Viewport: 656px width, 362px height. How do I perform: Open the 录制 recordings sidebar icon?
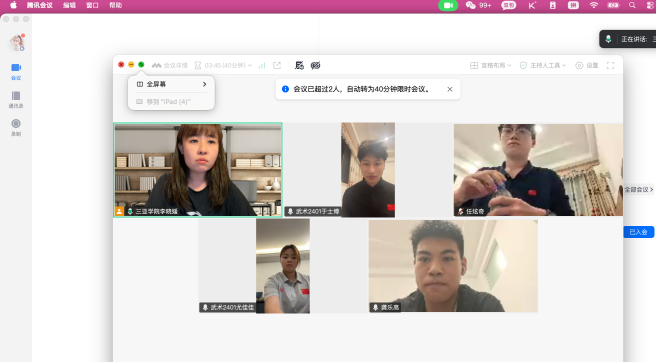[x=16, y=127]
